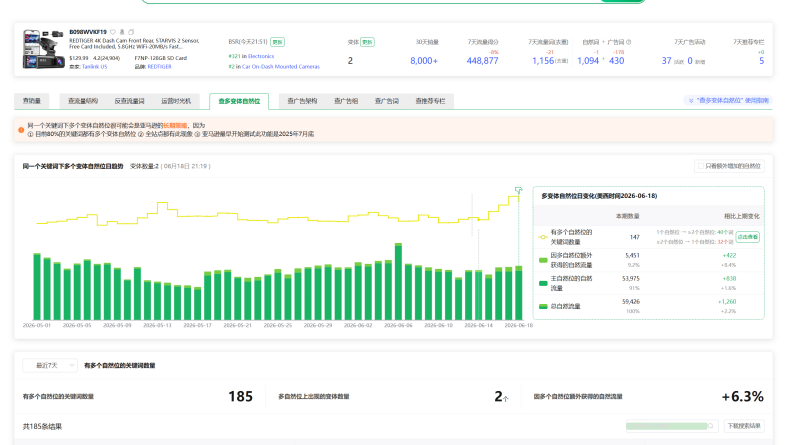Click the 变体数量:2 label above chart
The image size is (790, 445).
(x=144, y=166)
